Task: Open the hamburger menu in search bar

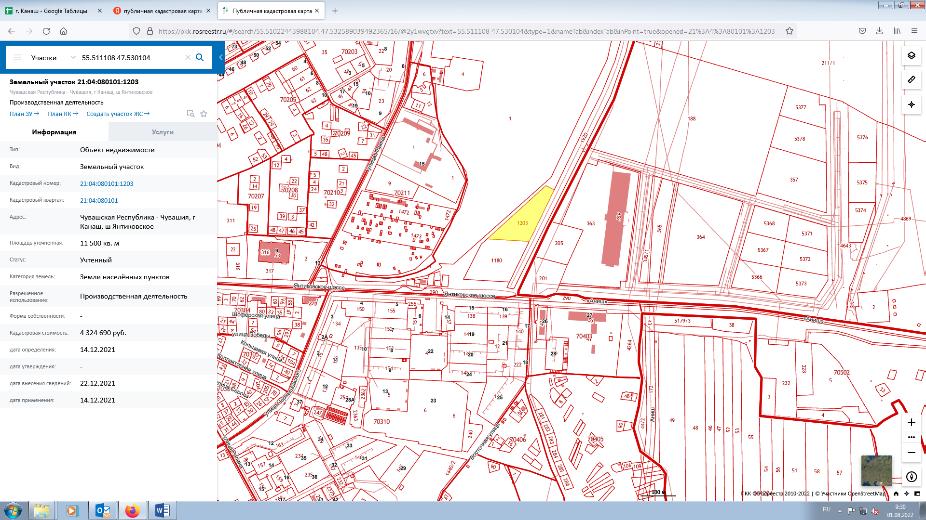Action: click(x=17, y=58)
